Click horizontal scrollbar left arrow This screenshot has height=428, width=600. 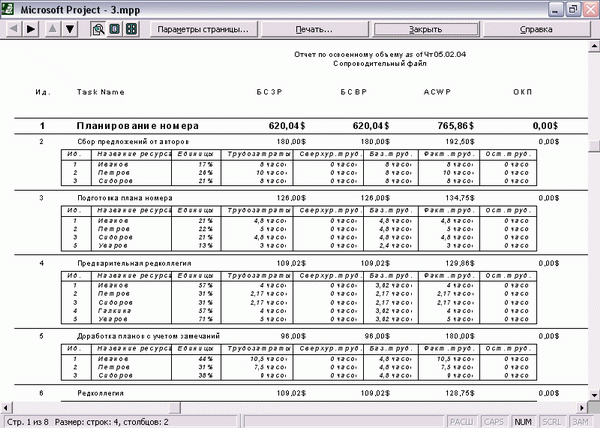(x=5, y=408)
